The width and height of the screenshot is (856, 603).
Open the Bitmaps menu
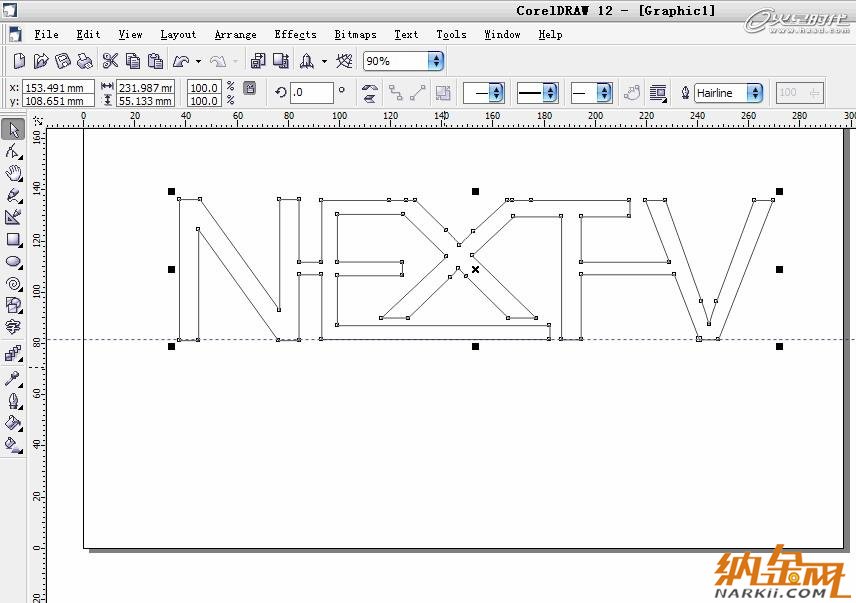pyautogui.click(x=355, y=34)
